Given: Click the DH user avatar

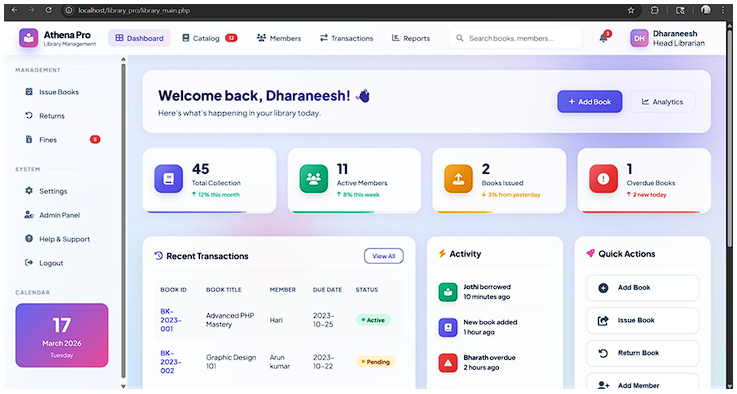Looking at the screenshot, I should (x=639, y=38).
